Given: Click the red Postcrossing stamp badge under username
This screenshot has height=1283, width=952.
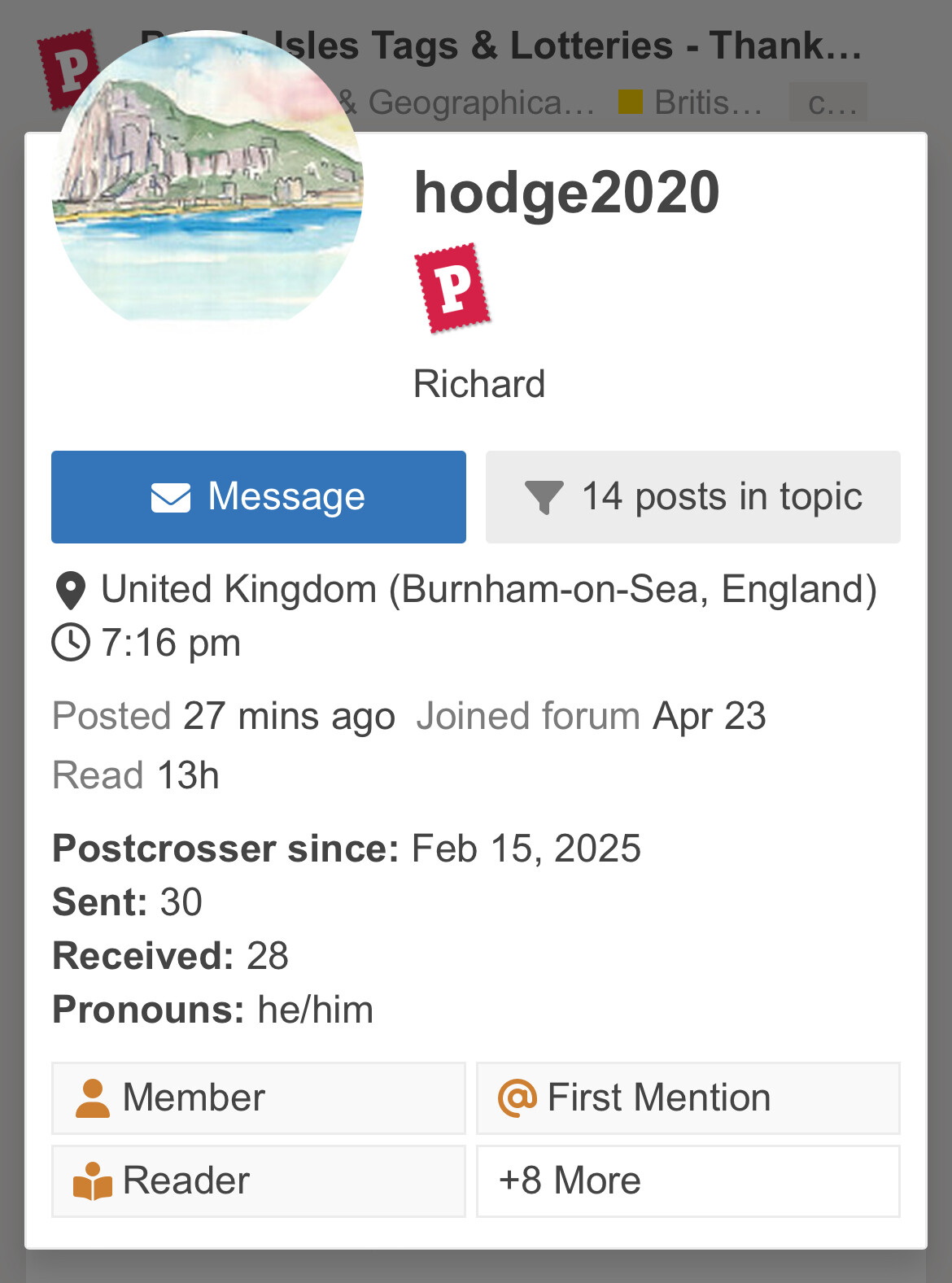Looking at the screenshot, I should [452, 288].
